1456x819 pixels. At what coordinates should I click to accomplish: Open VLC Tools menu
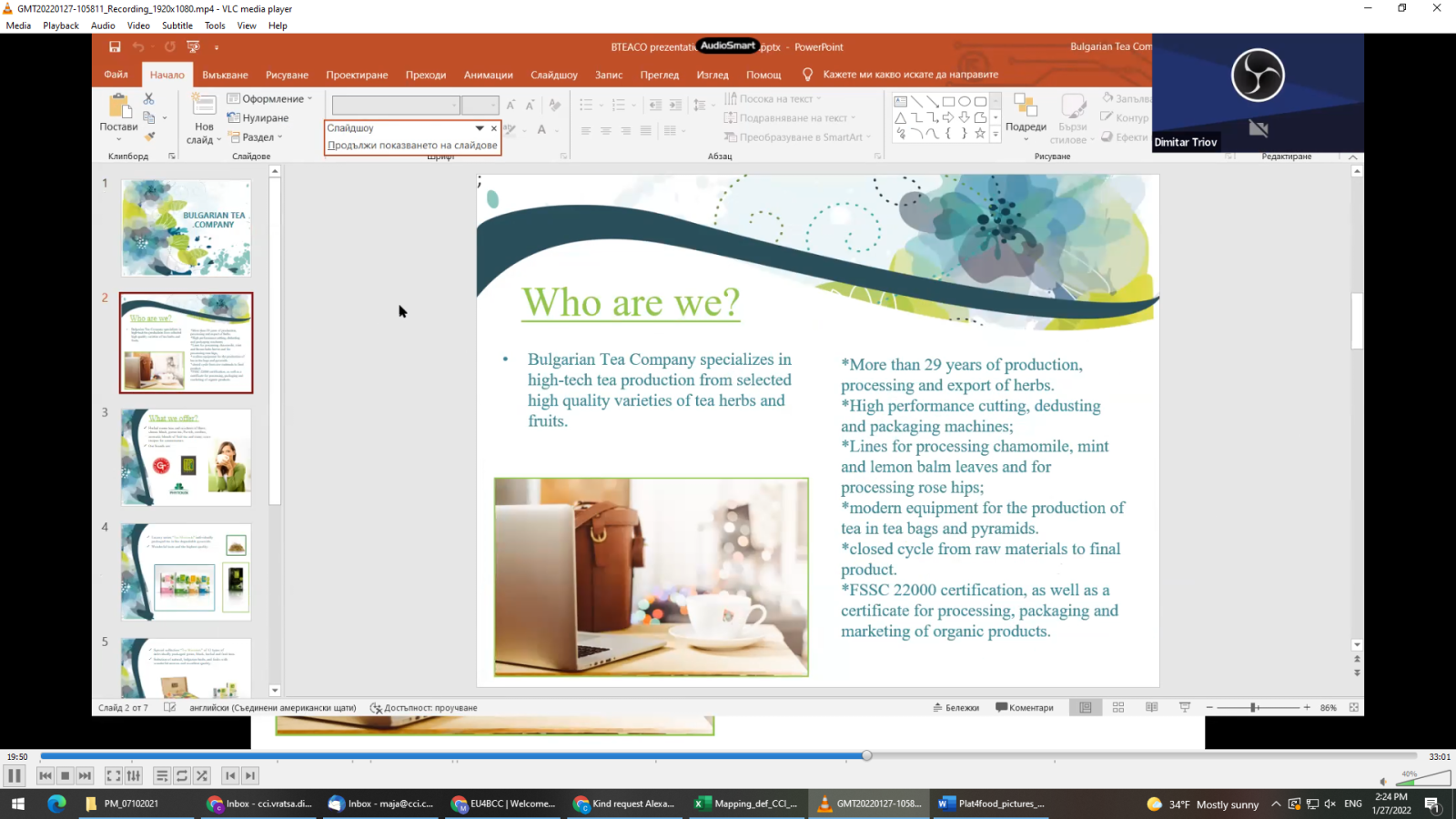[x=215, y=25]
